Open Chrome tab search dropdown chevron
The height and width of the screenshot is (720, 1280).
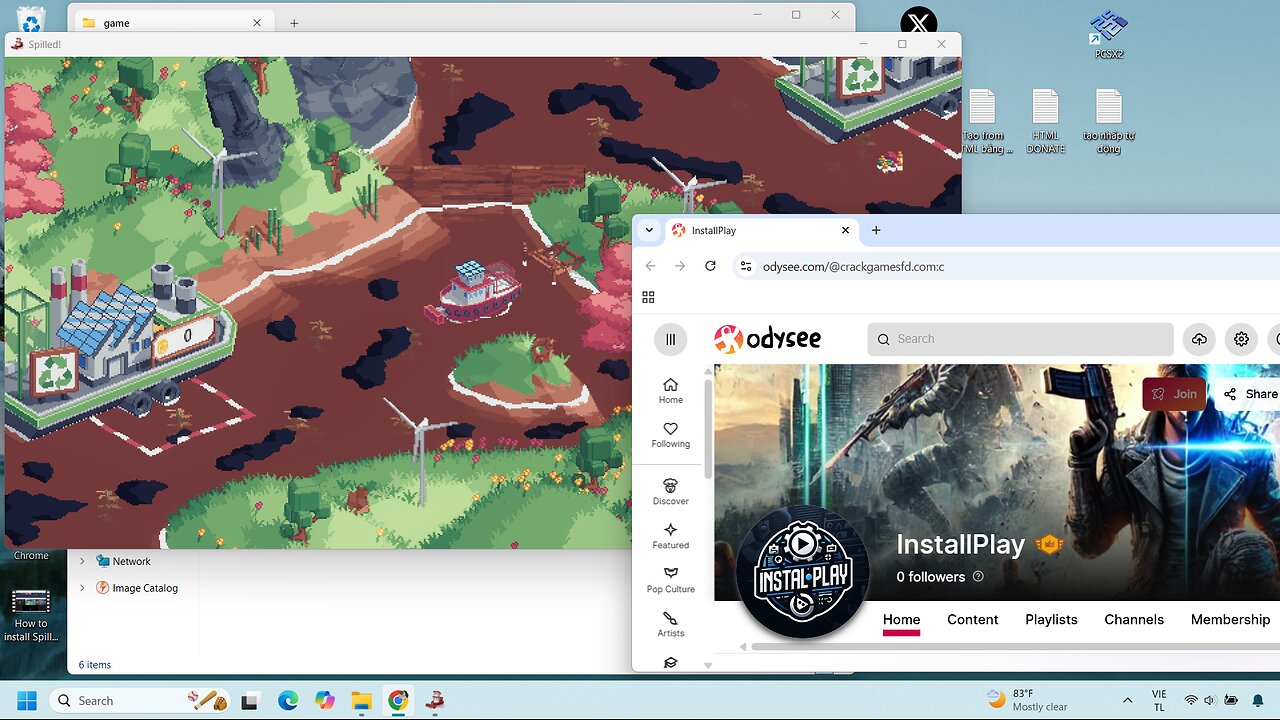(x=649, y=230)
